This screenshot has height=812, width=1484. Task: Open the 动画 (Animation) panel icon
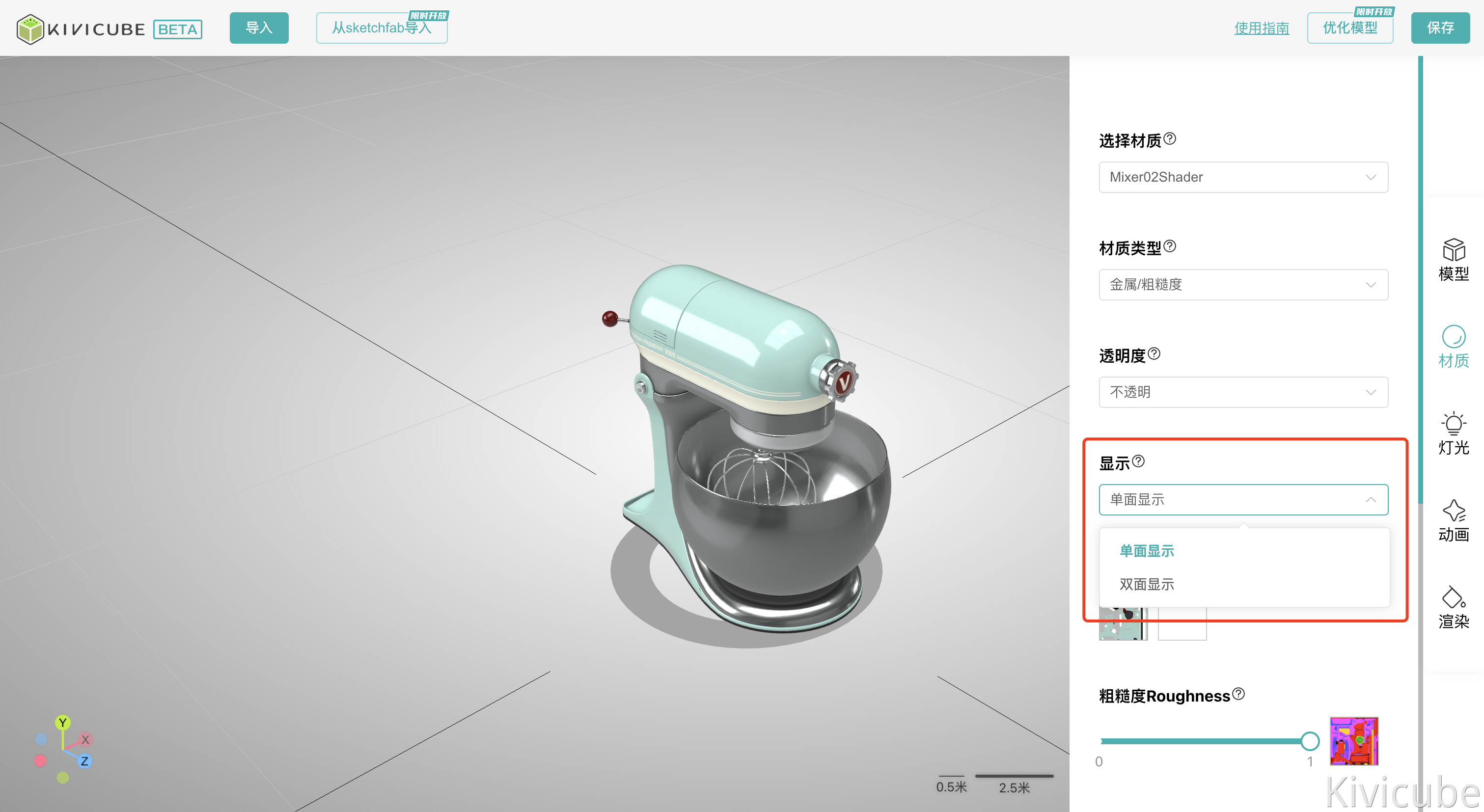1453,520
